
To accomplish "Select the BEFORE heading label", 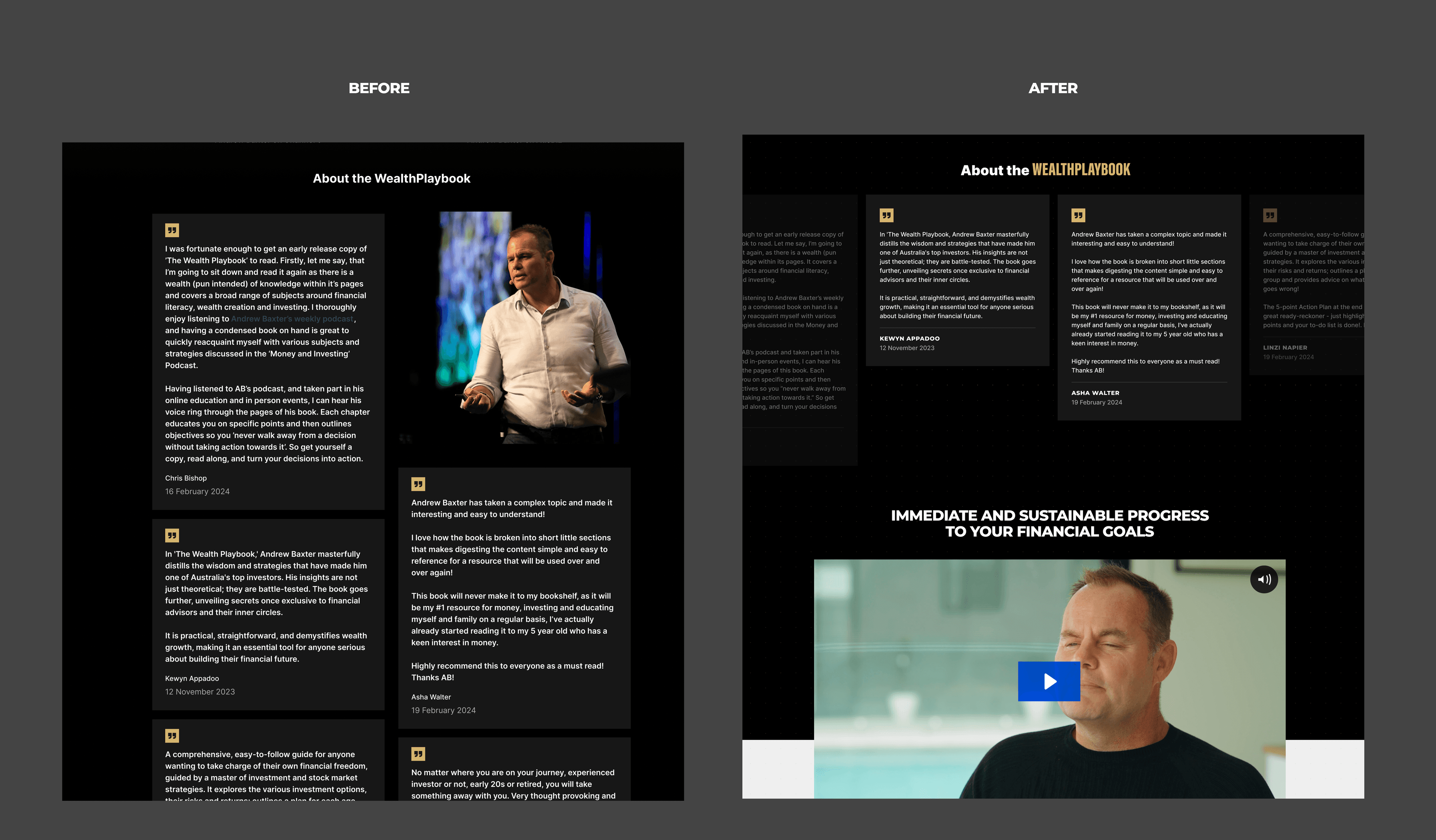I will pos(379,88).
